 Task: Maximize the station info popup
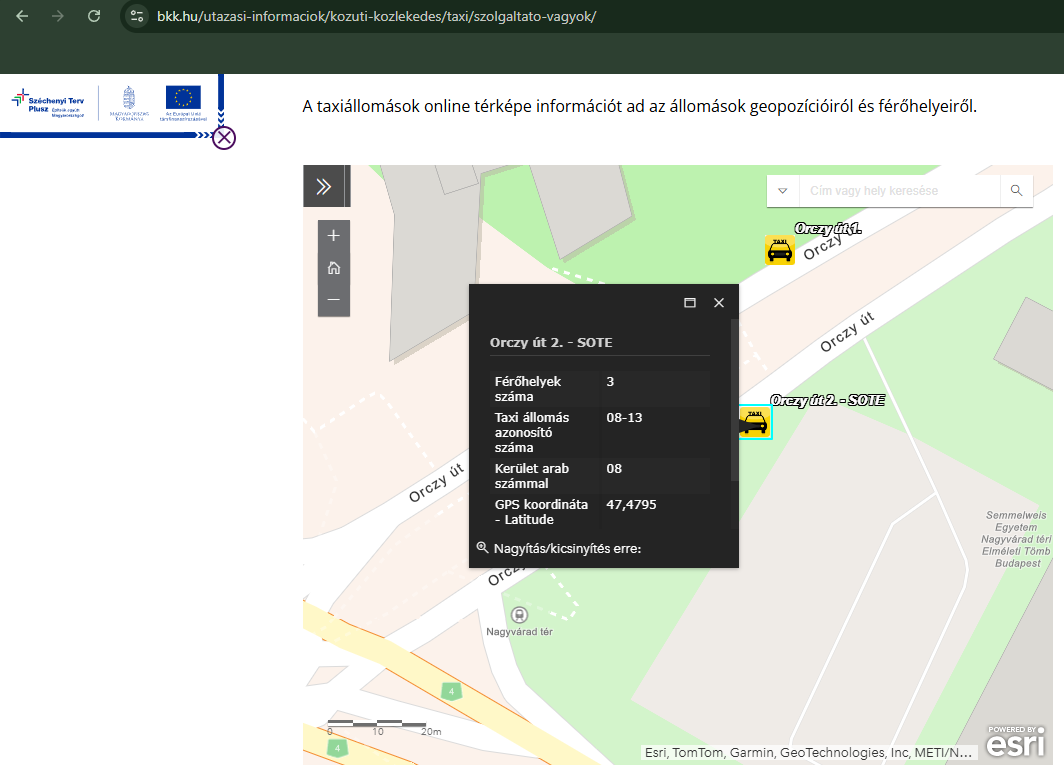point(690,303)
